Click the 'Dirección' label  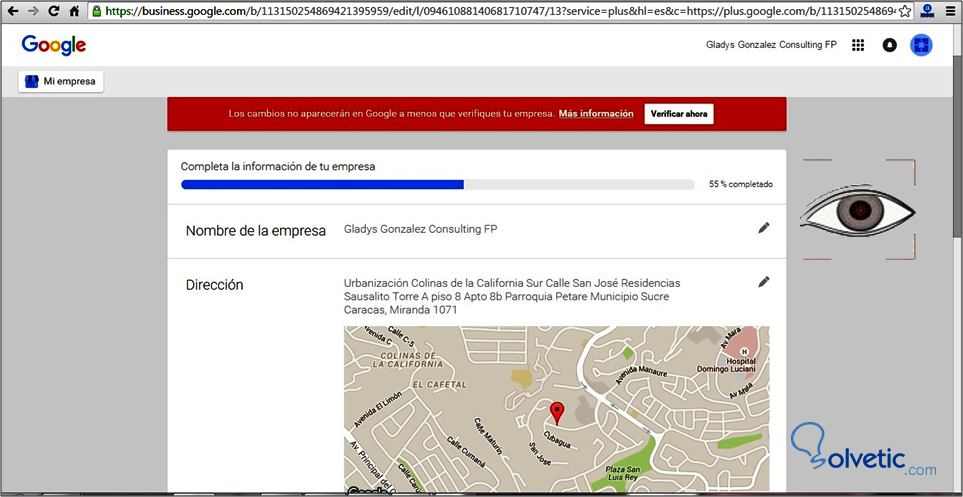214,285
